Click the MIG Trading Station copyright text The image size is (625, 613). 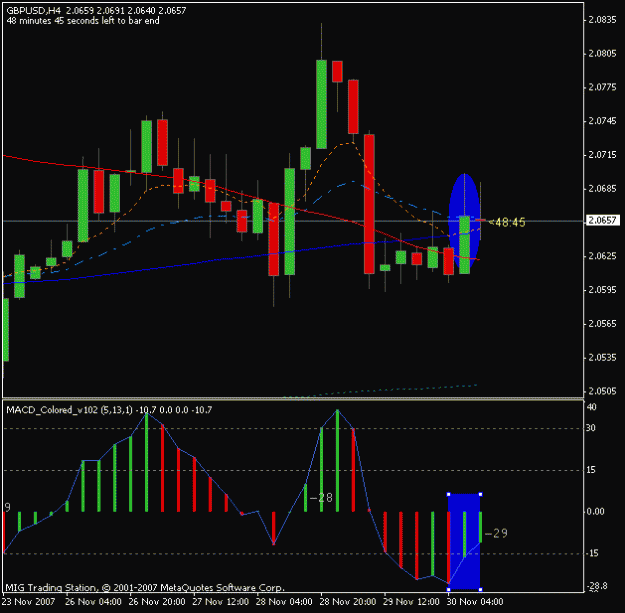(x=145, y=587)
